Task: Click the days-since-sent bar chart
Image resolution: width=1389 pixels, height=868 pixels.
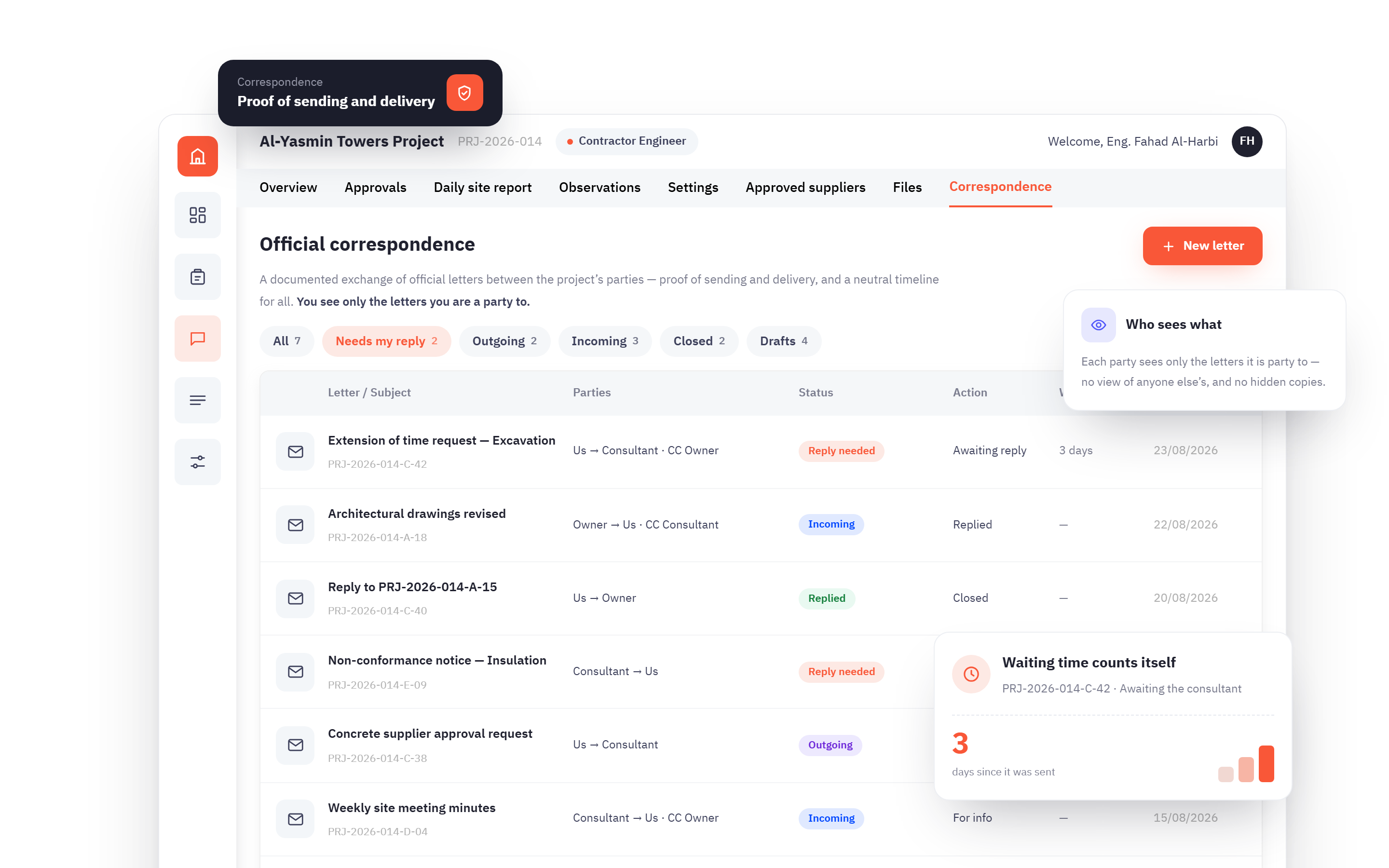Action: (x=1245, y=763)
